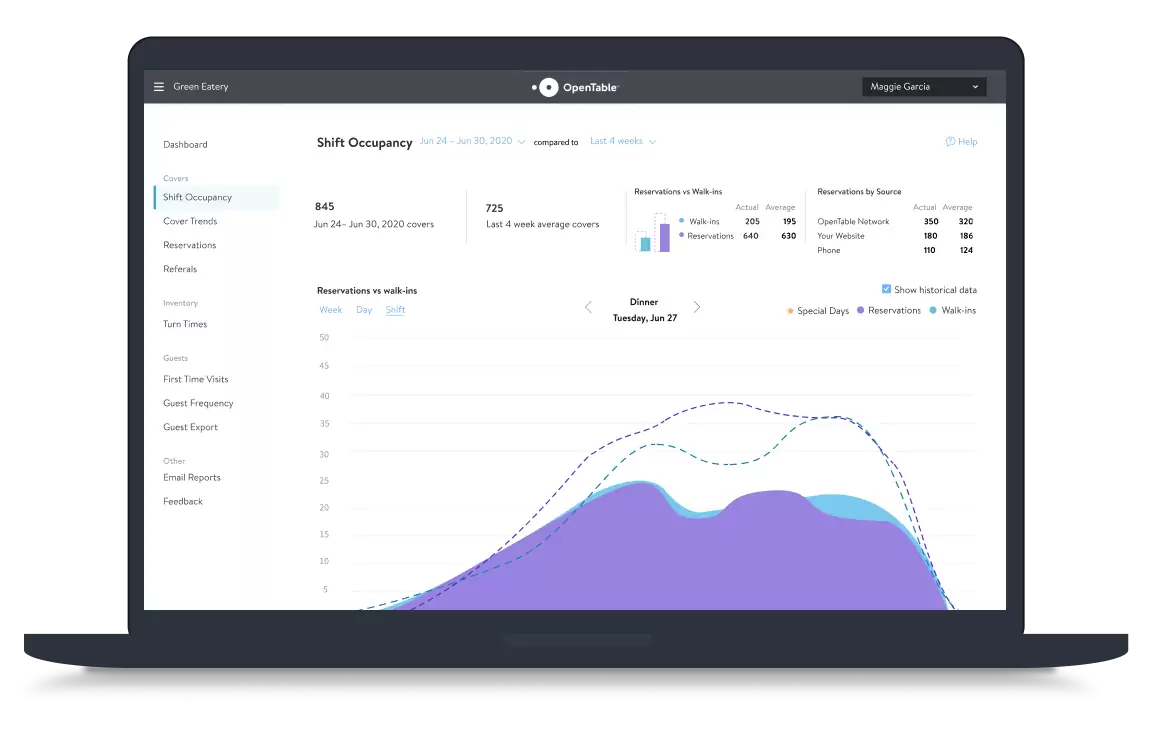Image resolution: width=1154 pixels, height=732 pixels.
Task: Click the Reservations vs Walk-ins bar chart icon
Action: (654, 232)
